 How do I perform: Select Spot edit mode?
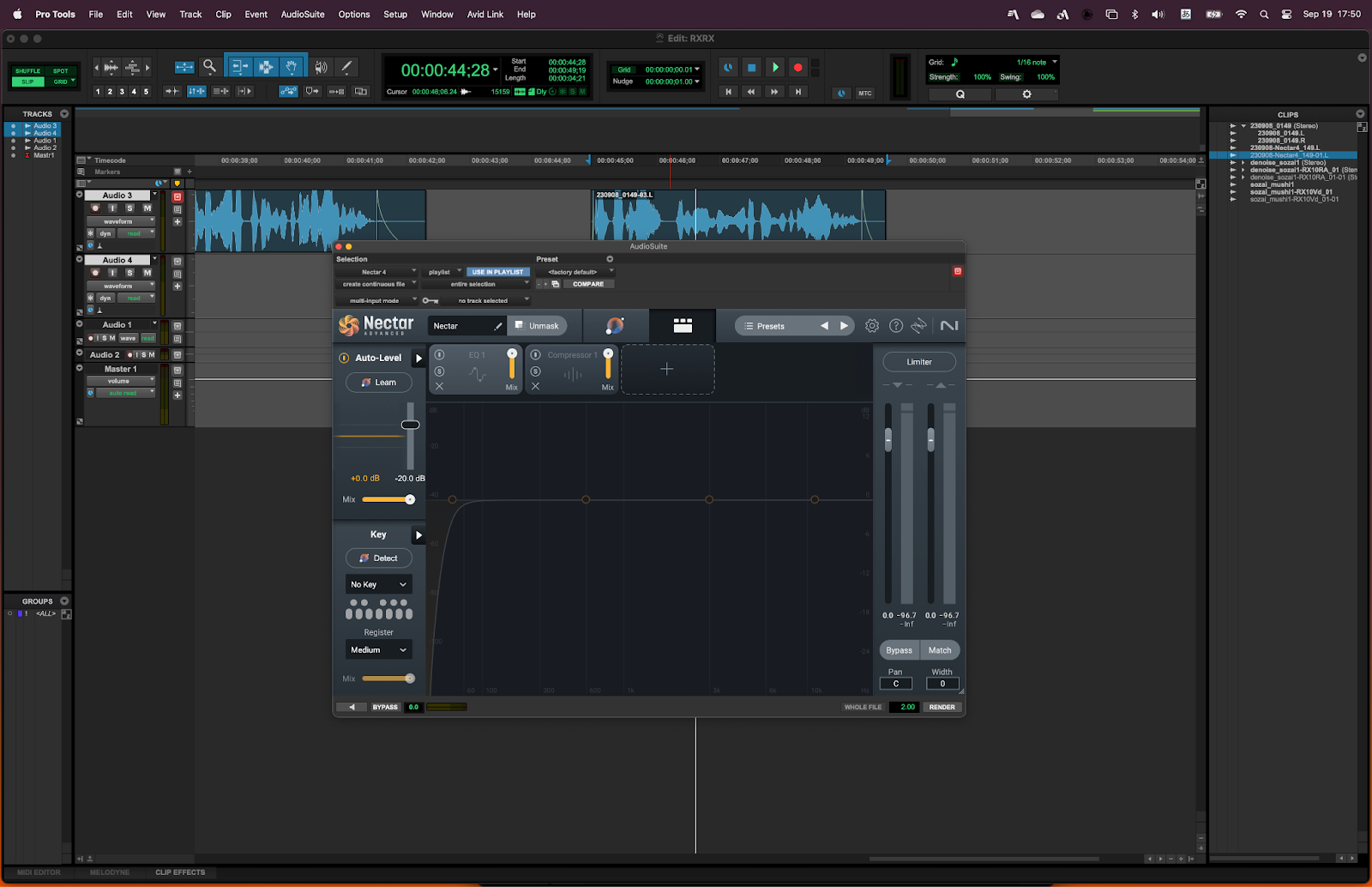[61, 71]
